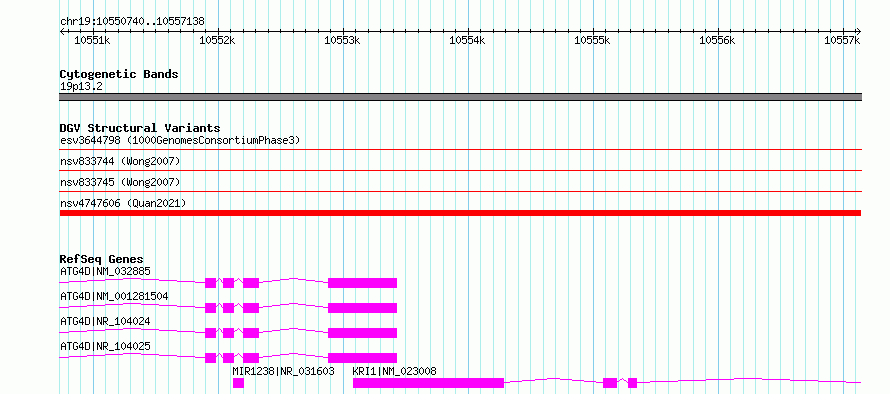890x394 pixels.
Task: Select the MIR1238|NR_031603 gene label
Action: [283, 371]
